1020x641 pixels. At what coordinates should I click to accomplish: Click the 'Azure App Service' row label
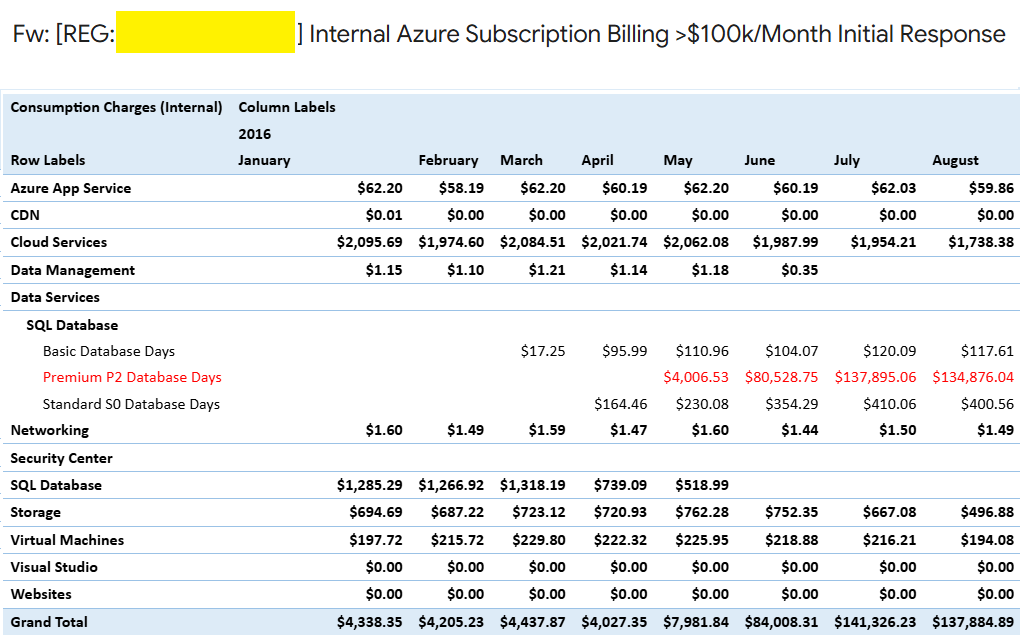pyautogui.click(x=71, y=188)
